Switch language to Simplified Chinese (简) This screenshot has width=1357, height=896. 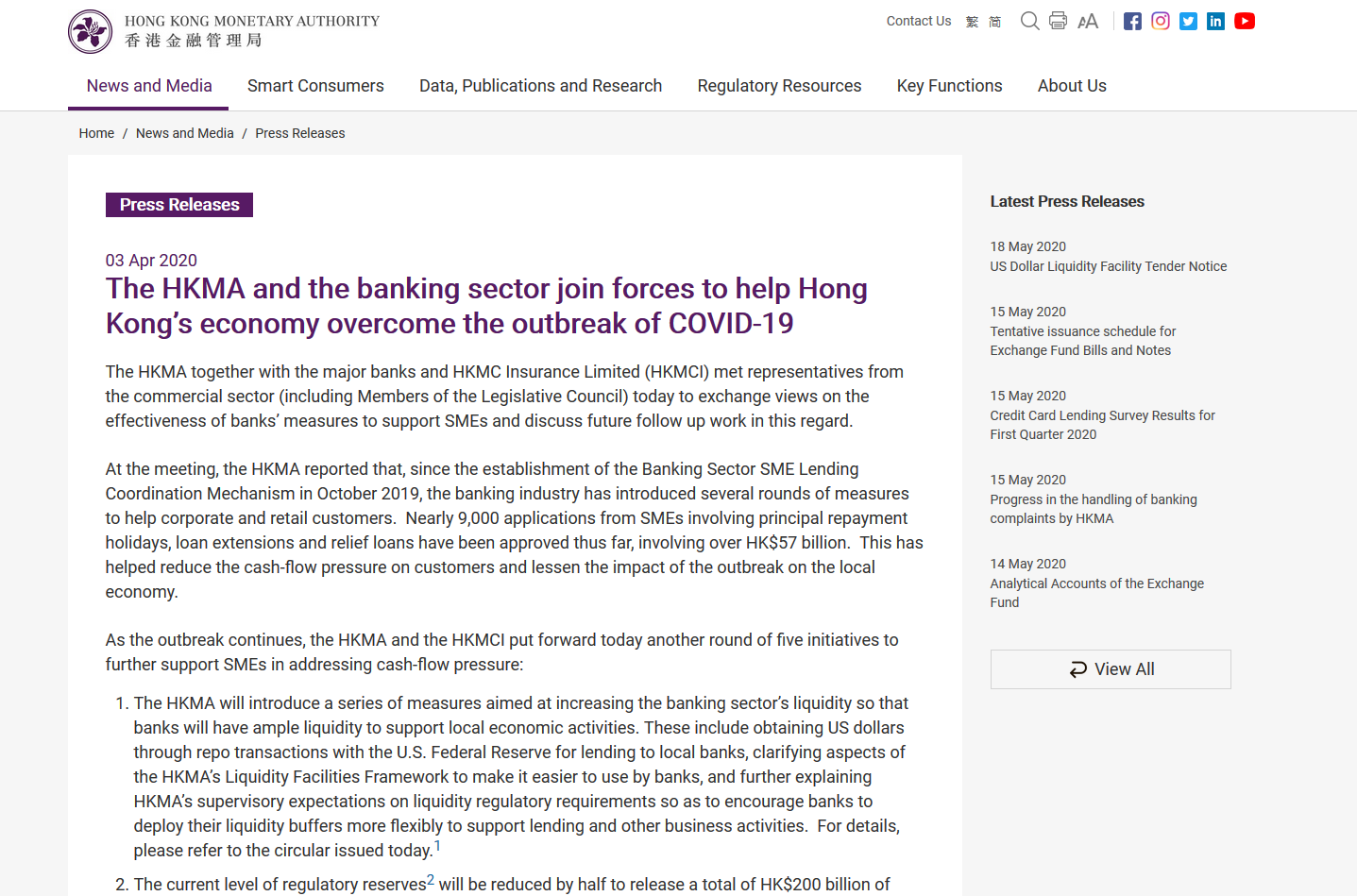994,22
